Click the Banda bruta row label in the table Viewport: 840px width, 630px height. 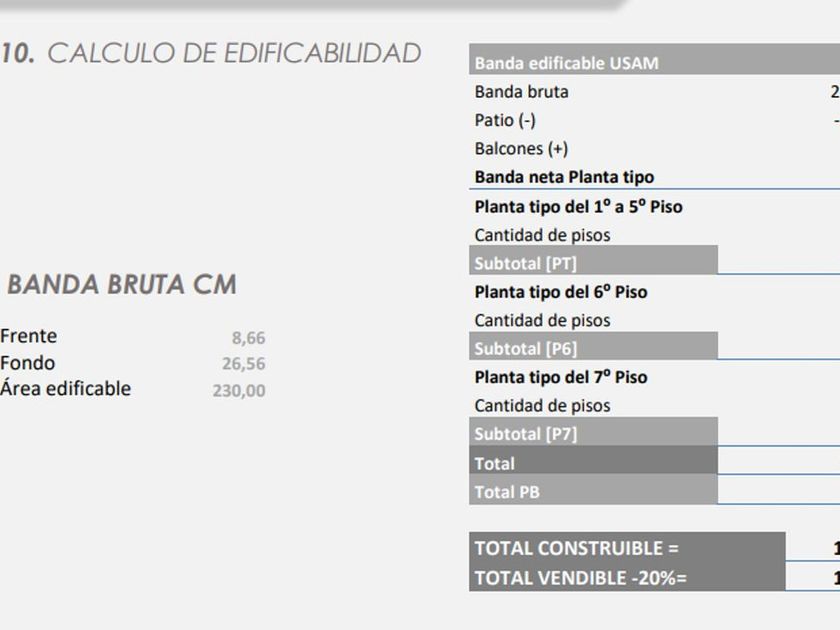pos(521,92)
